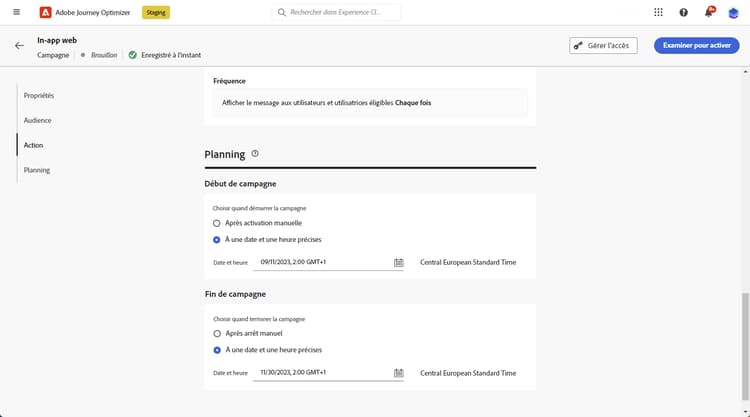
Task: Click 'Examiner pour activer' button
Action: tap(697, 46)
